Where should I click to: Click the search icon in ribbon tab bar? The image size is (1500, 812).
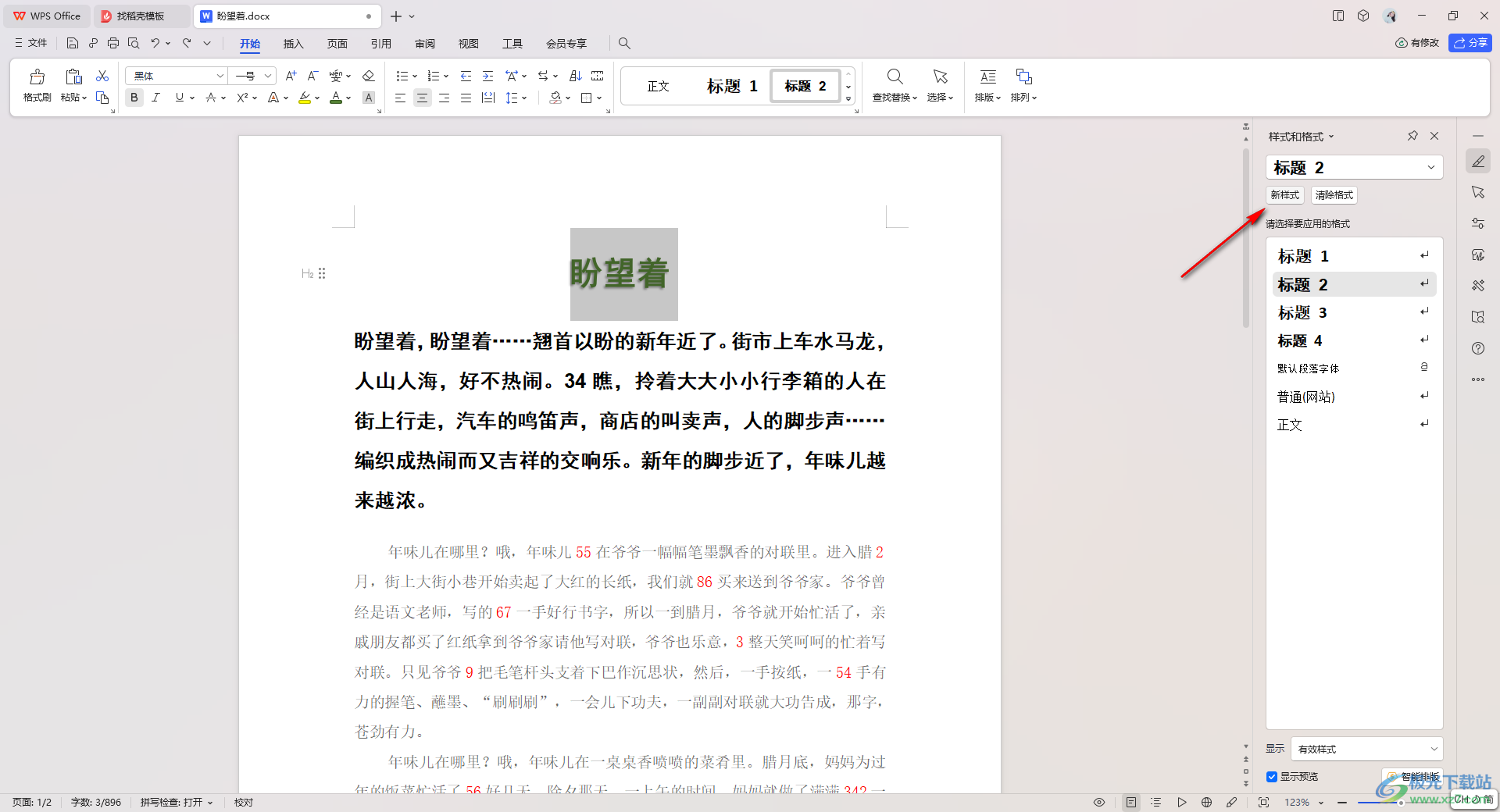pos(624,43)
